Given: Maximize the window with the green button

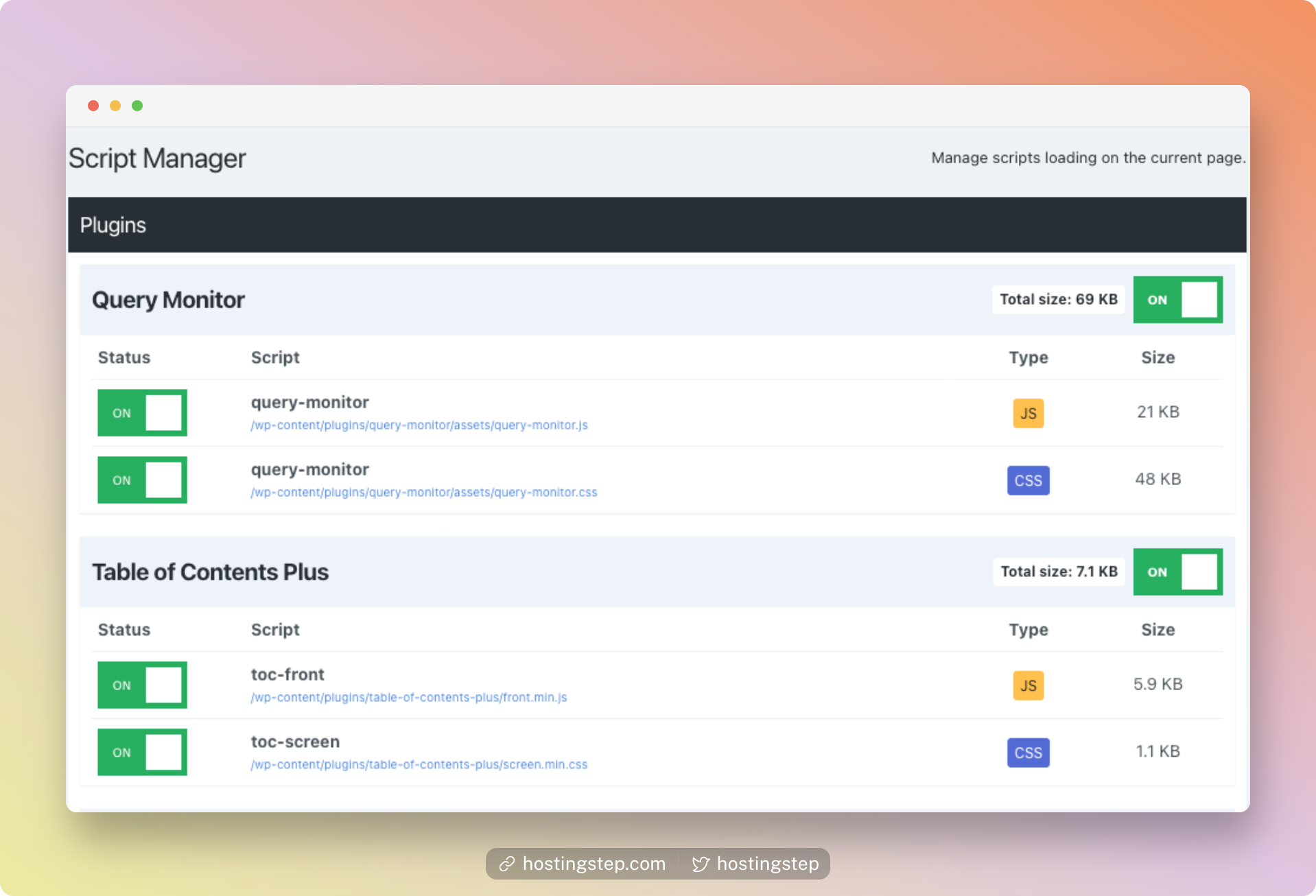Looking at the screenshot, I should click(x=137, y=106).
